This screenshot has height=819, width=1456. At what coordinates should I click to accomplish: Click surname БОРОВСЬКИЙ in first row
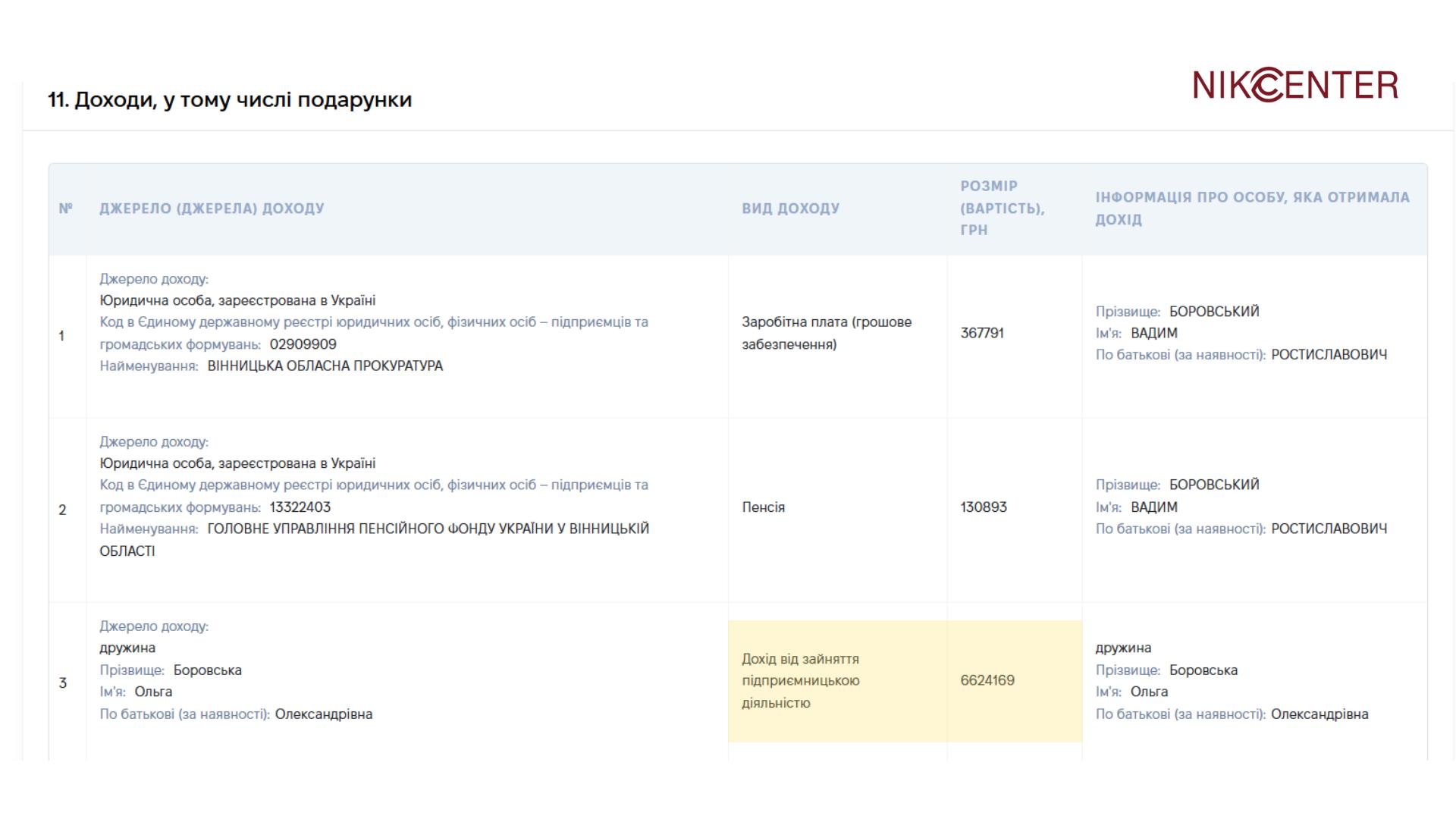pyautogui.click(x=1214, y=312)
